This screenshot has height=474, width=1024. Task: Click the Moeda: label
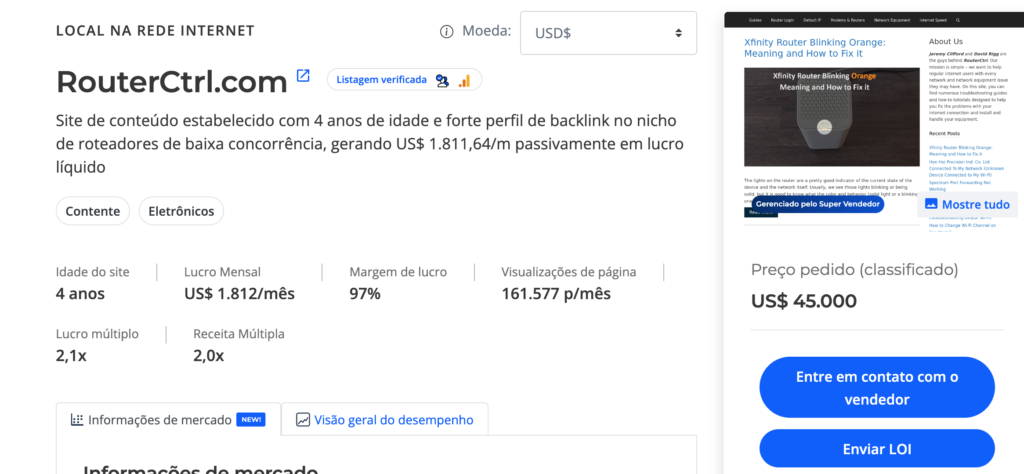(x=487, y=31)
